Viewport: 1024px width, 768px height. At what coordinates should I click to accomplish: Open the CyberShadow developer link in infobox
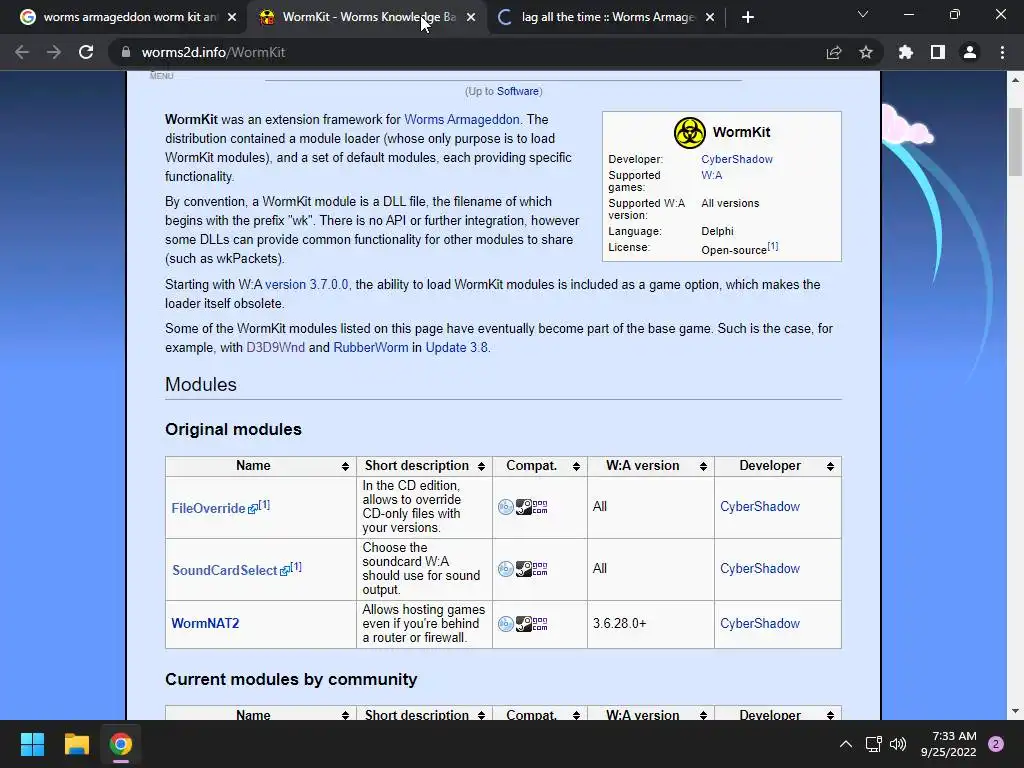pyautogui.click(x=737, y=159)
